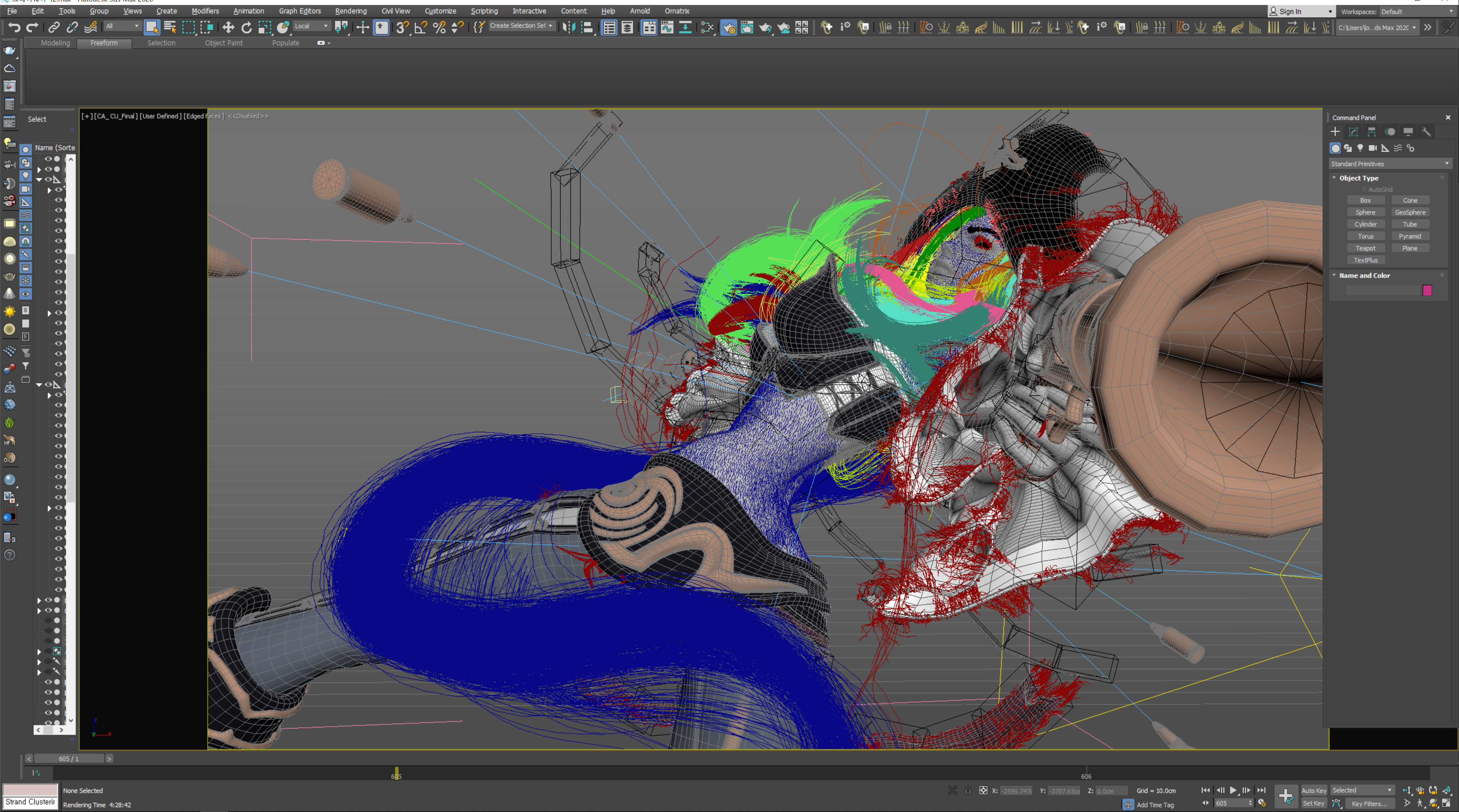Select the Move transform tool
Screen dimensions: 1459x812
pyautogui.click(x=228, y=27)
